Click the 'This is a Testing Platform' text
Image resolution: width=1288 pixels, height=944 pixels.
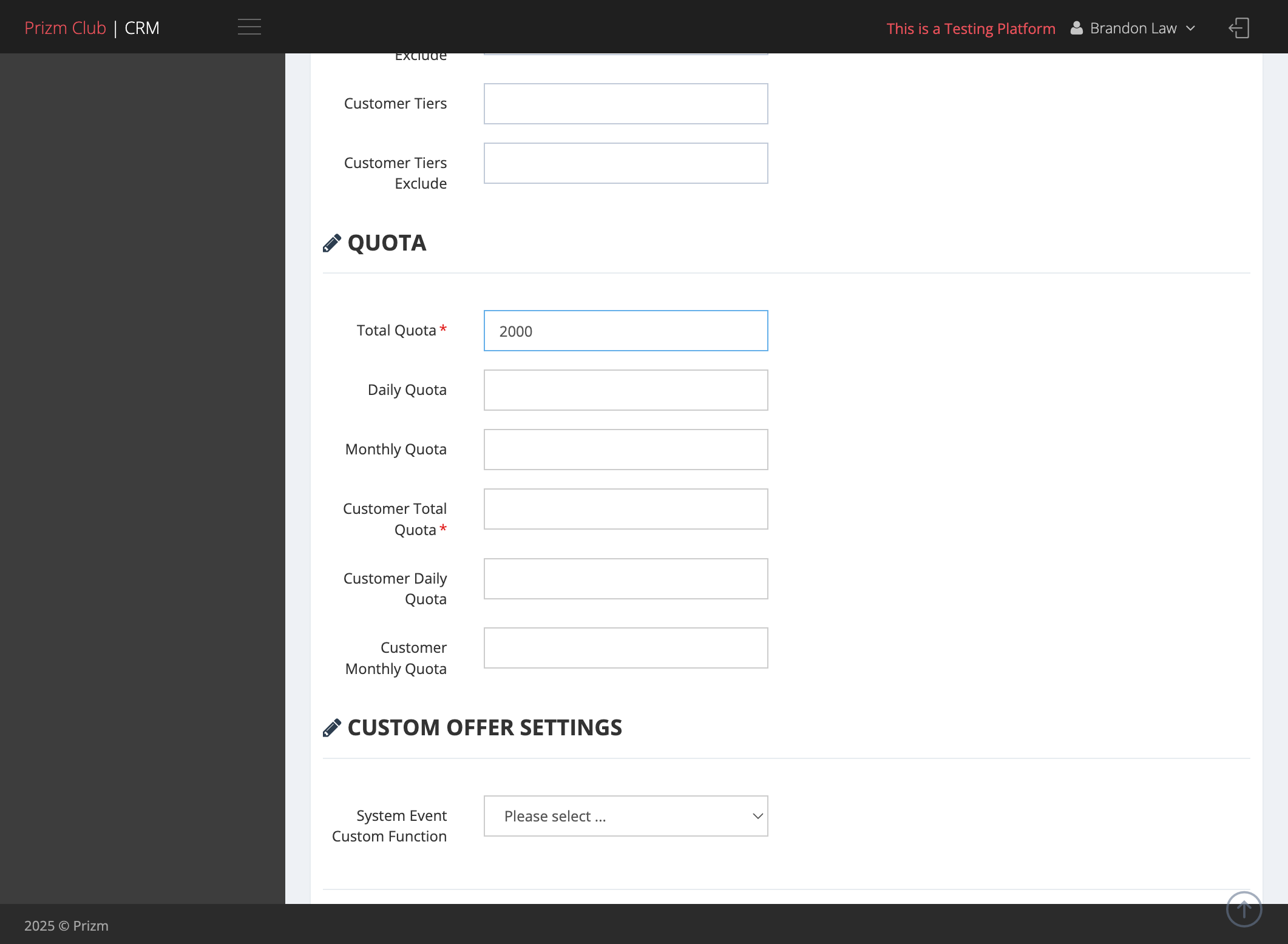pyautogui.click(x=971, y=29)
